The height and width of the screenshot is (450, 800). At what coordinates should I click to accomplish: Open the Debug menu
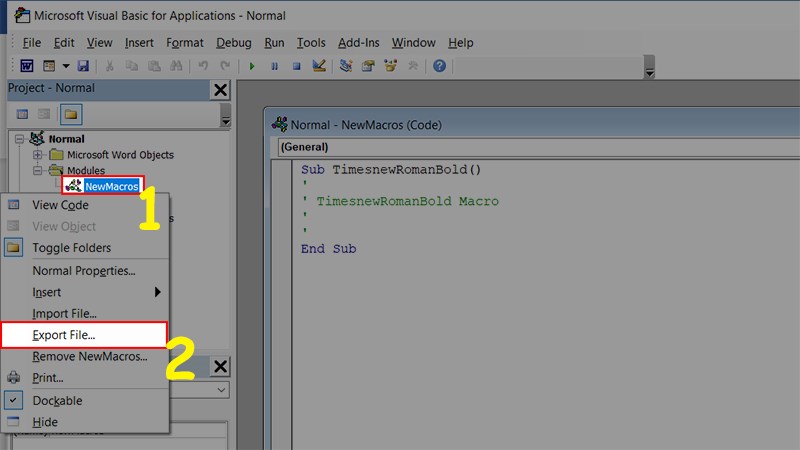pos(234,43)
